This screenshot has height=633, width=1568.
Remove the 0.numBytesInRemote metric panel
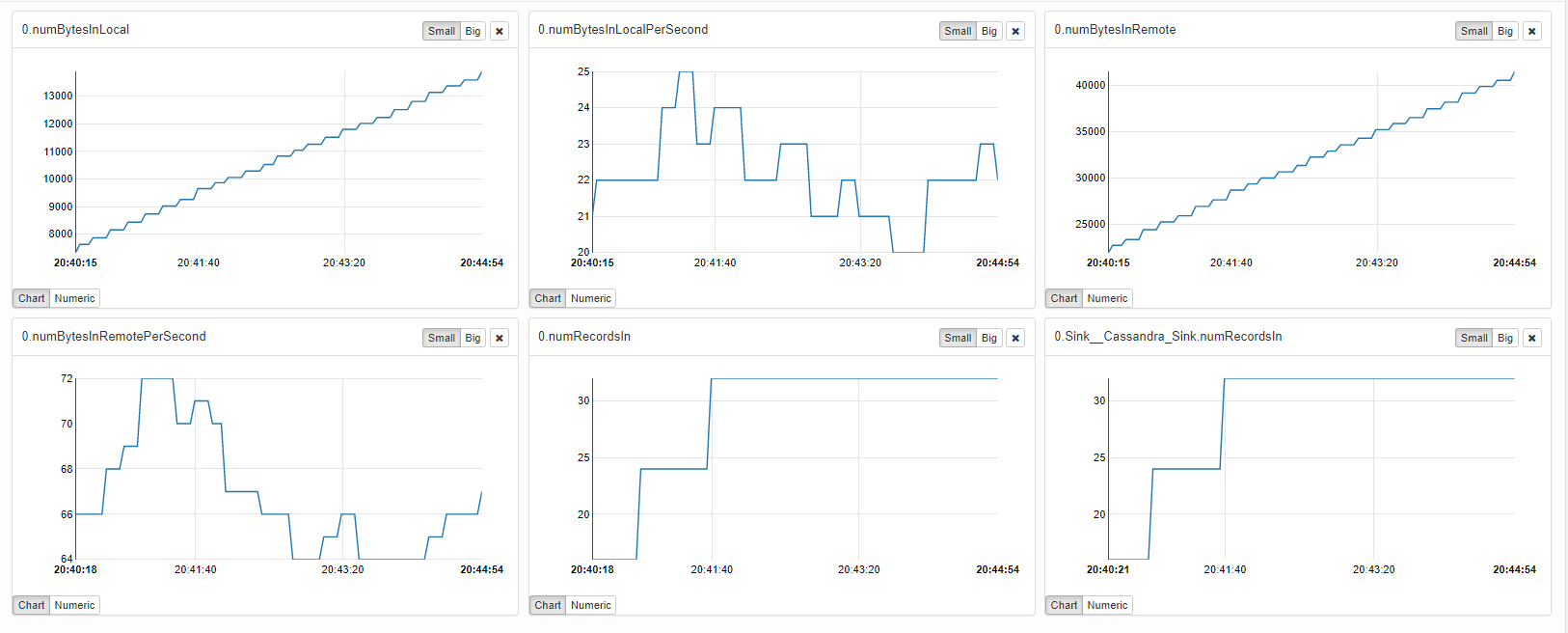pyautogui.click(x=1532, y=31)
